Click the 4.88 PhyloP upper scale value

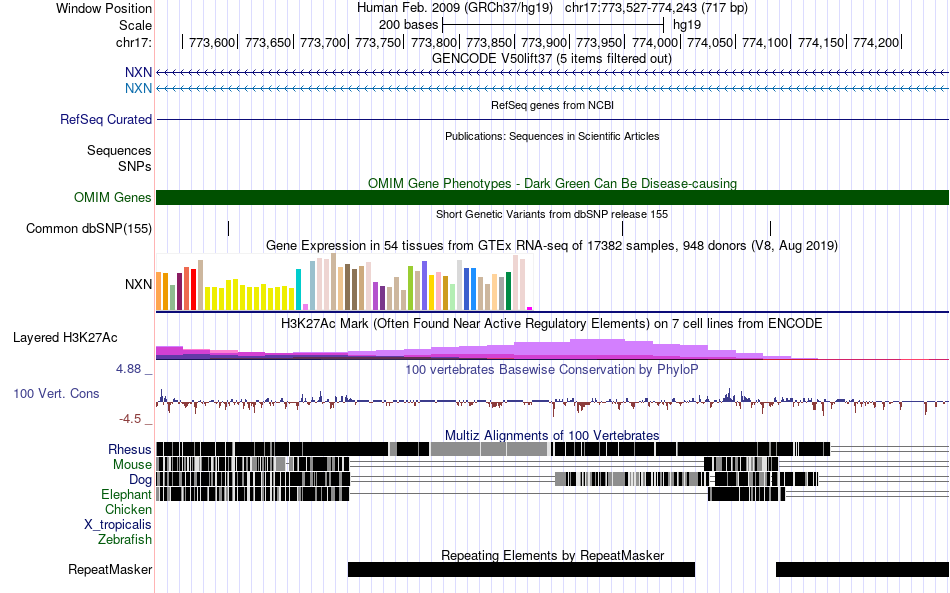(128, 369)
